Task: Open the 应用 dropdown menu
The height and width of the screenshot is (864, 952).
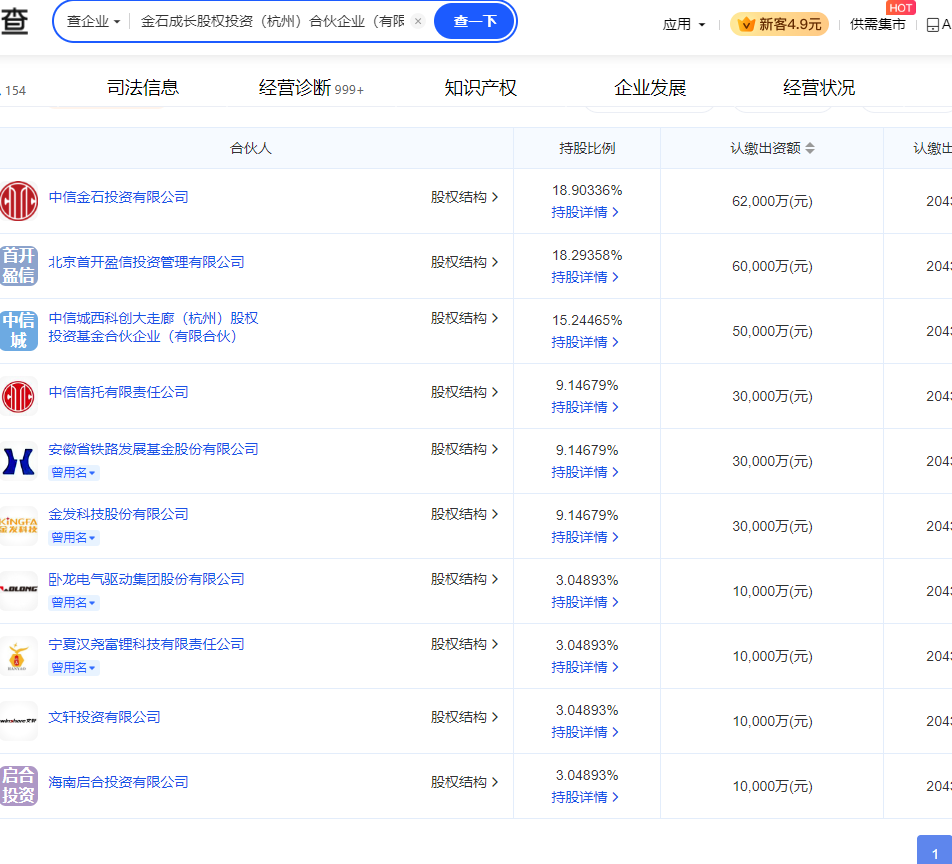Action: pyautogui.click(x=684, y=24)
